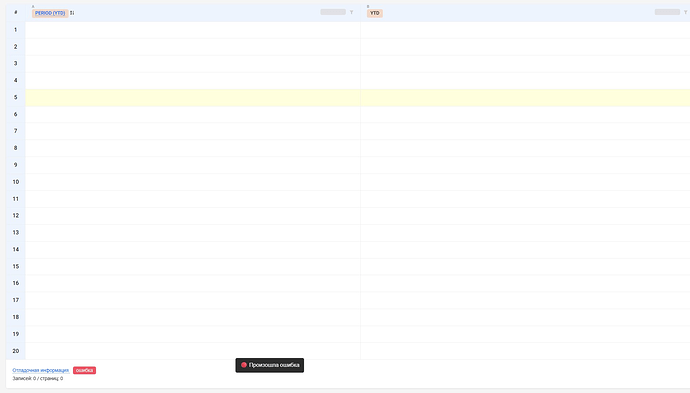Click the filter input of YTD column

coord(668,12)
